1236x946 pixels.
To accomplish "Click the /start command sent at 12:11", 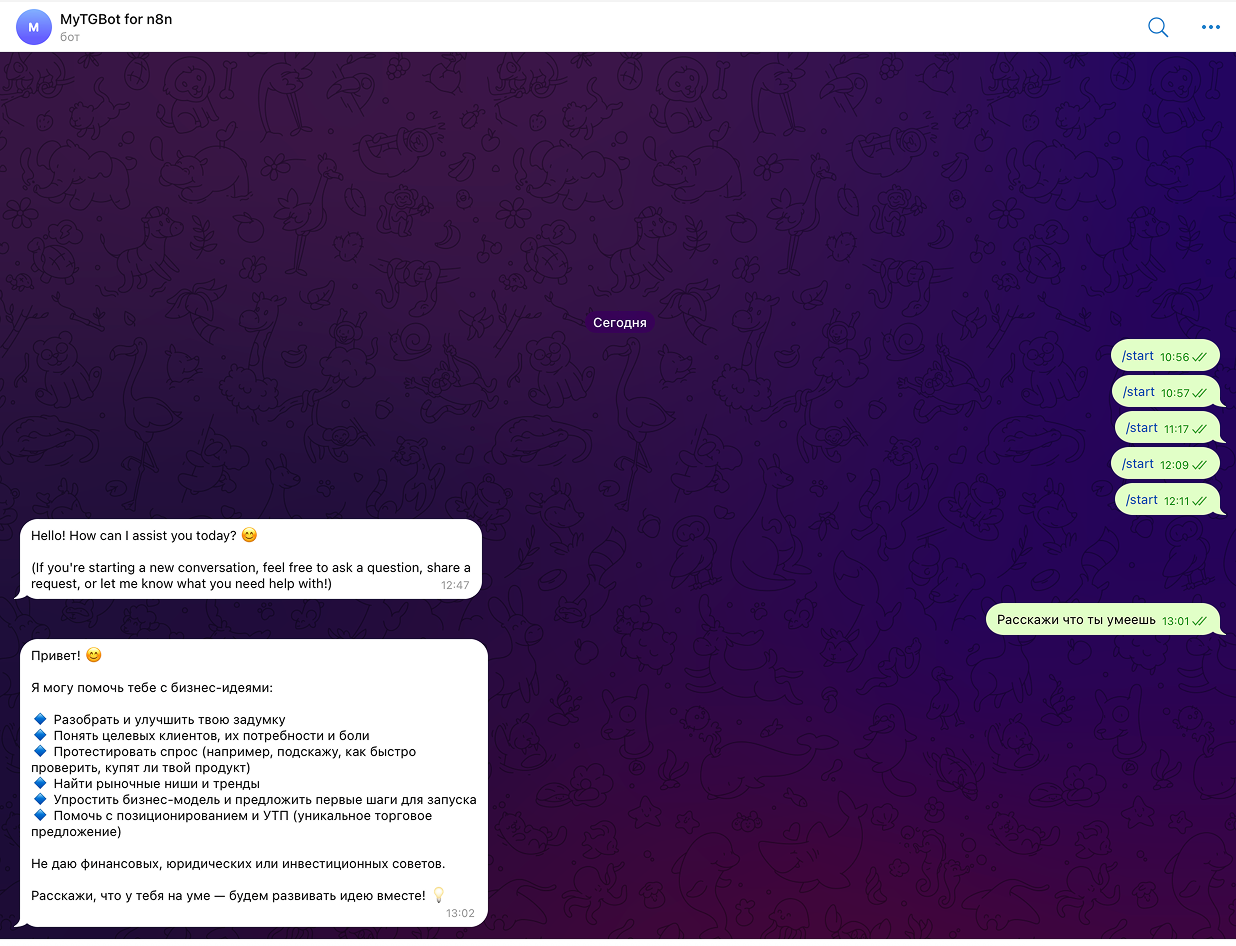I will click(x=1141, y=500).
